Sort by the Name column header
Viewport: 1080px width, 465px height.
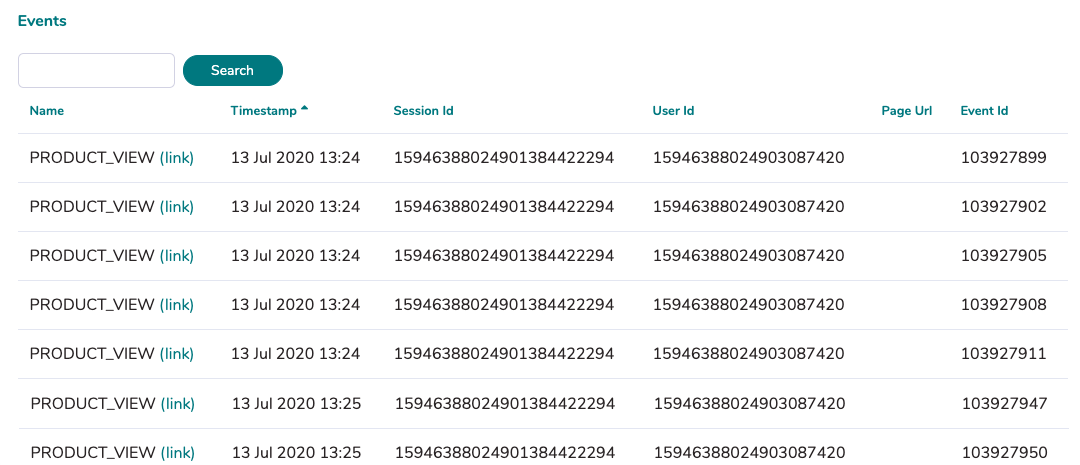click(x=47, y=111)
